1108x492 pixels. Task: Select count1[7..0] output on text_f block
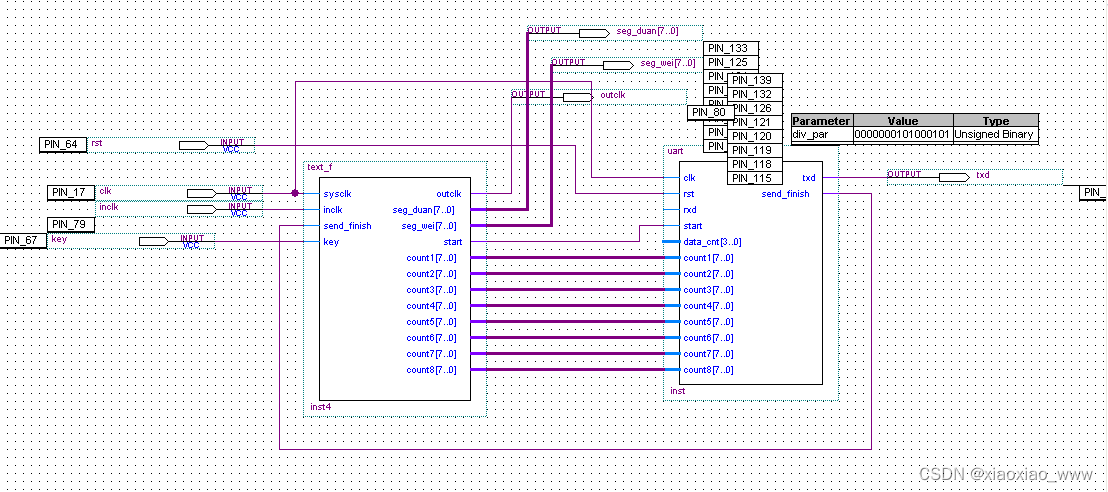click(431, 258)
